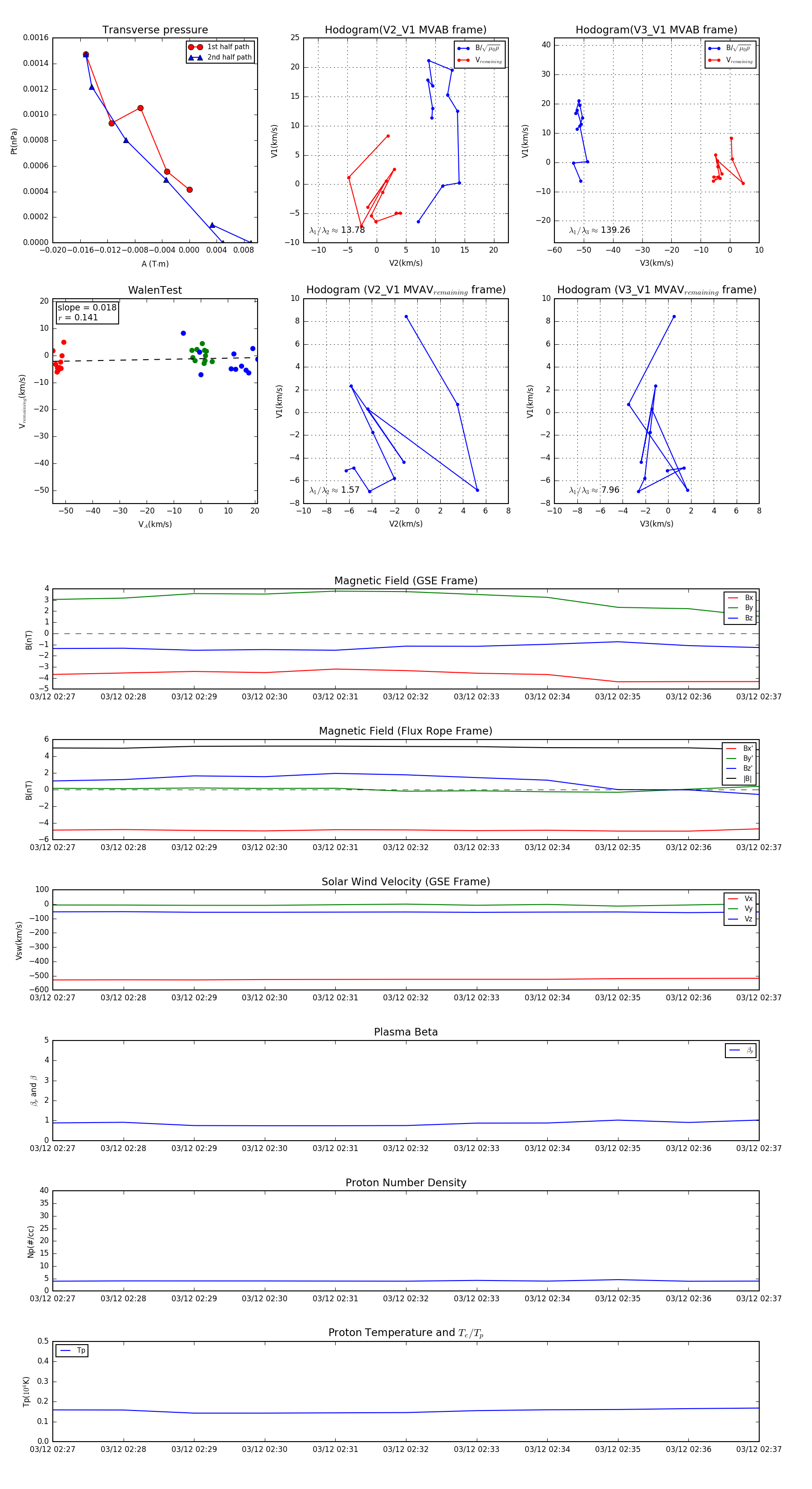Click the "Magnetic Field (GSE Frame)" title
The height and width of the screenshot is (1489, 812).
tap(406, 581)
